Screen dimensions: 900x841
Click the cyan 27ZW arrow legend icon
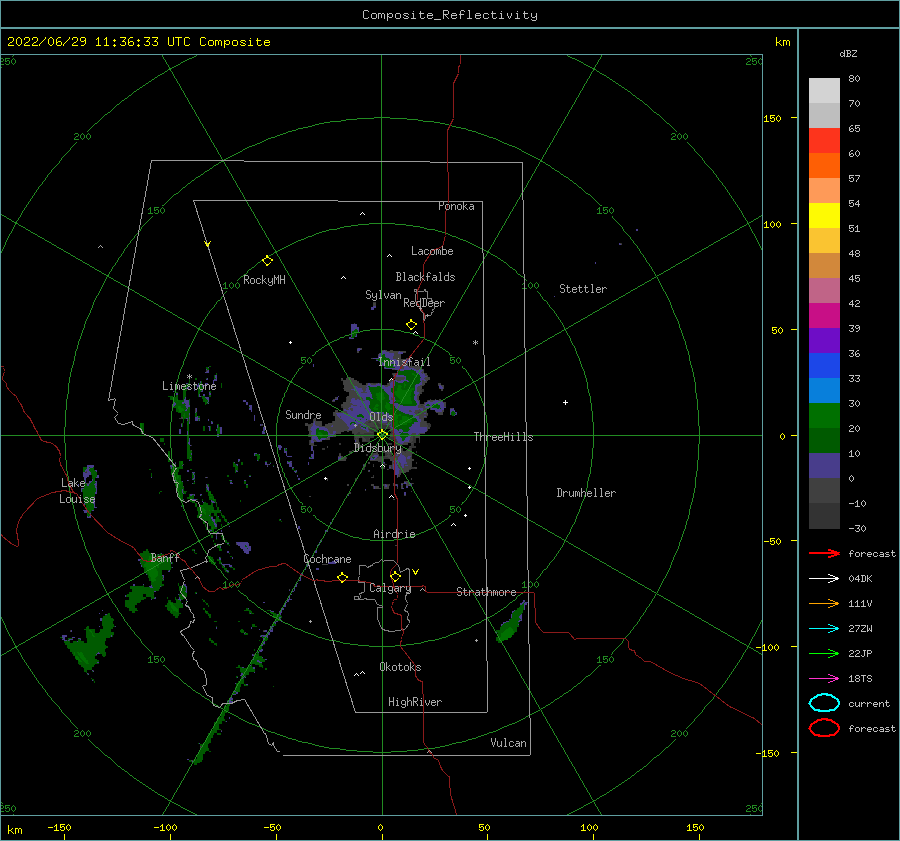(x=824, y=629)
